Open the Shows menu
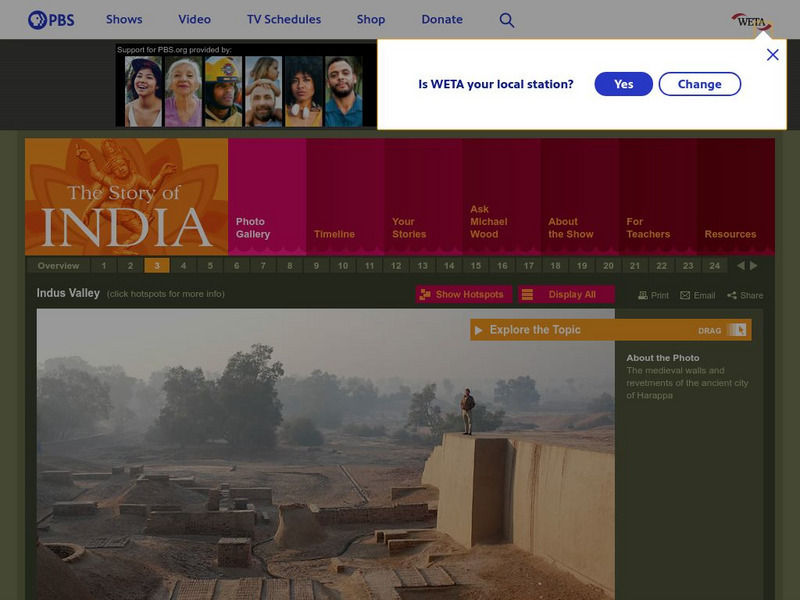The image size is (800, 600). click(122, 19)
